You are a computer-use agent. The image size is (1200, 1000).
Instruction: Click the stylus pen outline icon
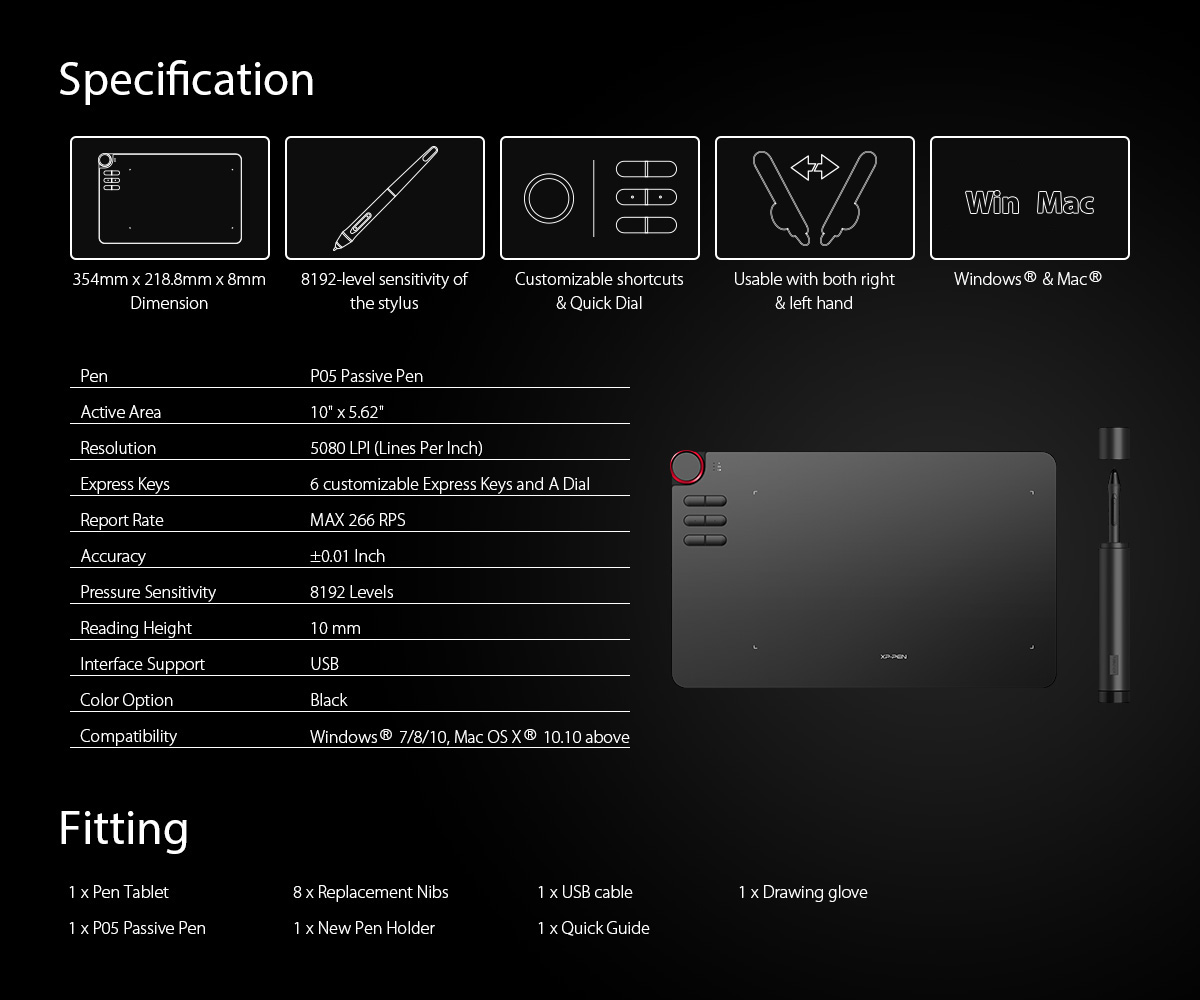pyautogui.click(x=385, y=198)
